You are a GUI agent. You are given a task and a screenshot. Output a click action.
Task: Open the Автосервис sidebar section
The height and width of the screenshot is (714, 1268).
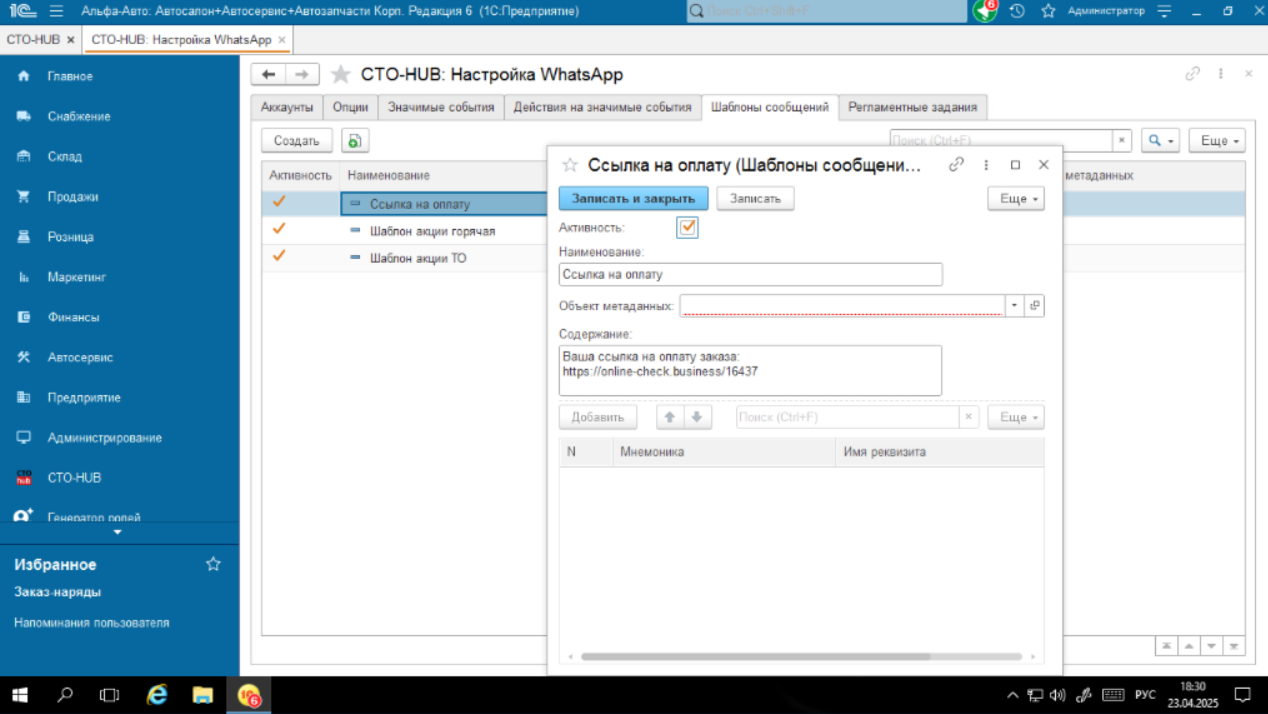click(x=80, y=357)
